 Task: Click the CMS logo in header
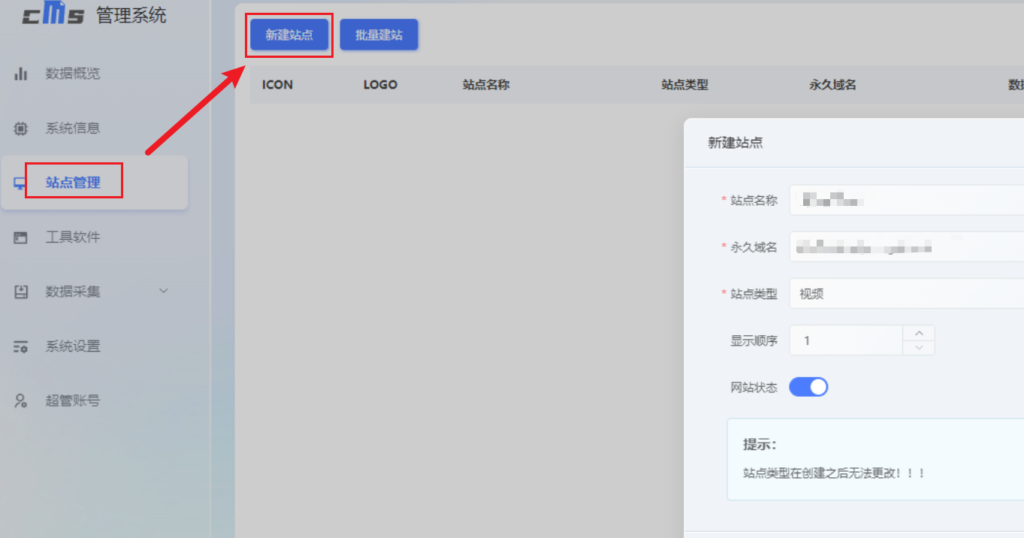[53, 15]
